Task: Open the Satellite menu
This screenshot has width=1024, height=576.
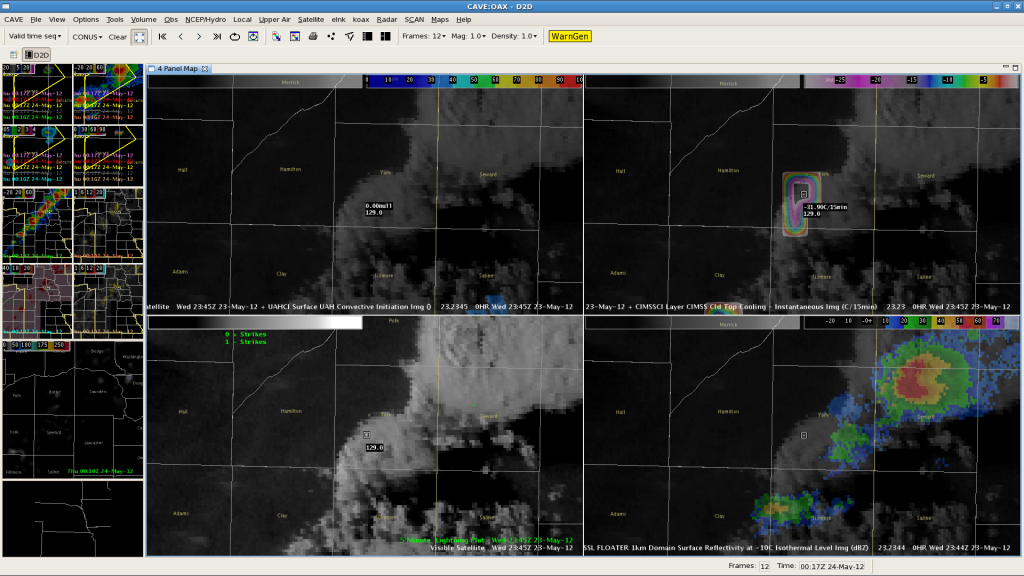Action: tap(311, 19)
